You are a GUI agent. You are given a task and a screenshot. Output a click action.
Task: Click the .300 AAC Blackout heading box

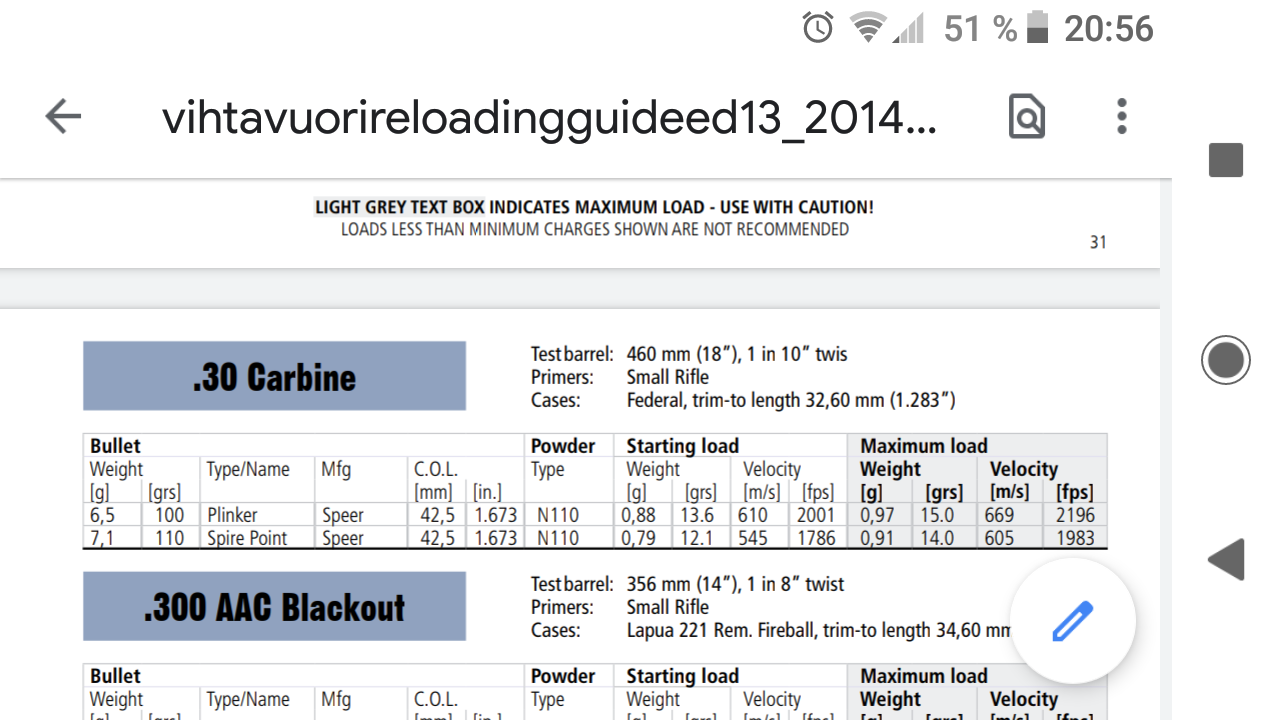[274, 607]
